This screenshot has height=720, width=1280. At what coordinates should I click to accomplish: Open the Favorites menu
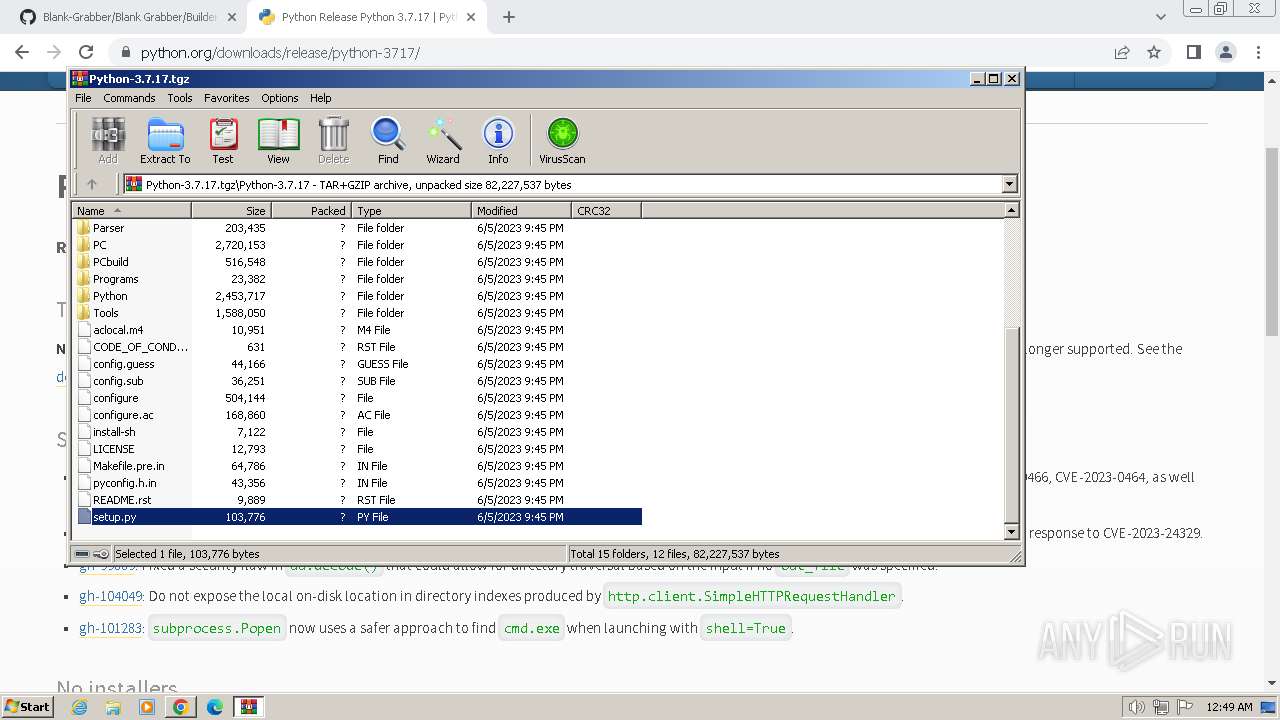click(x=227, y=98)
